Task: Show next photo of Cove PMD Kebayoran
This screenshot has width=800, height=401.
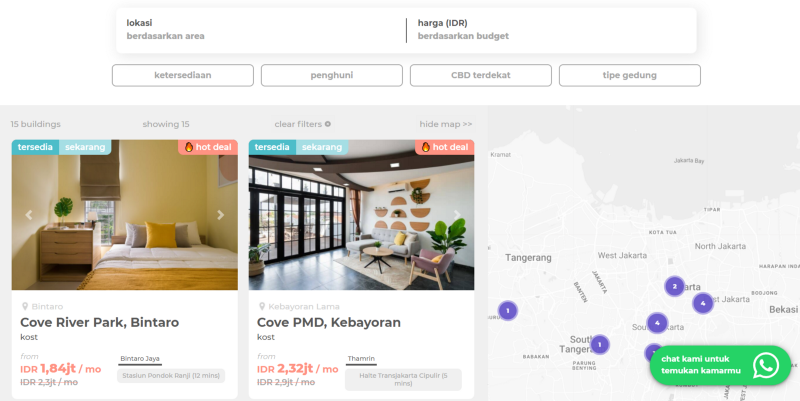Action: tap(457, 215)
